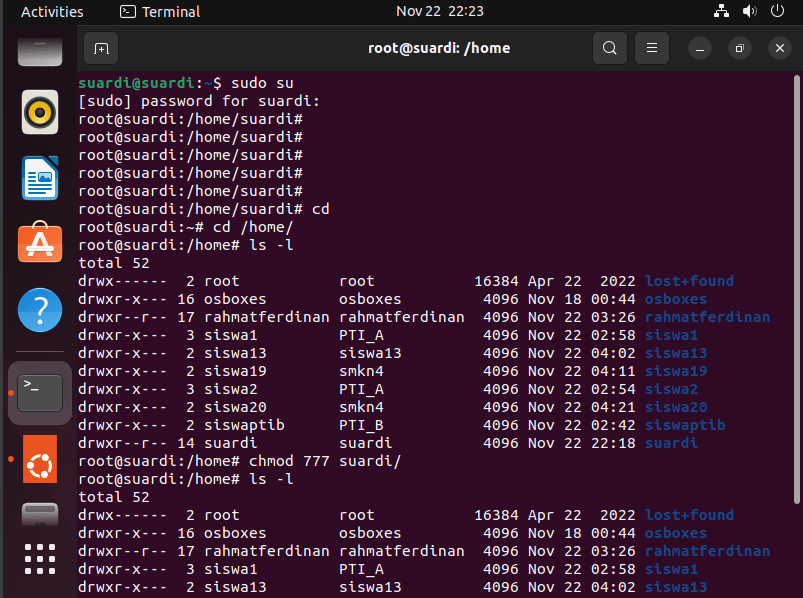Open the power system menu
Viewport: 803px width, 598px height.
click(777, 11)
